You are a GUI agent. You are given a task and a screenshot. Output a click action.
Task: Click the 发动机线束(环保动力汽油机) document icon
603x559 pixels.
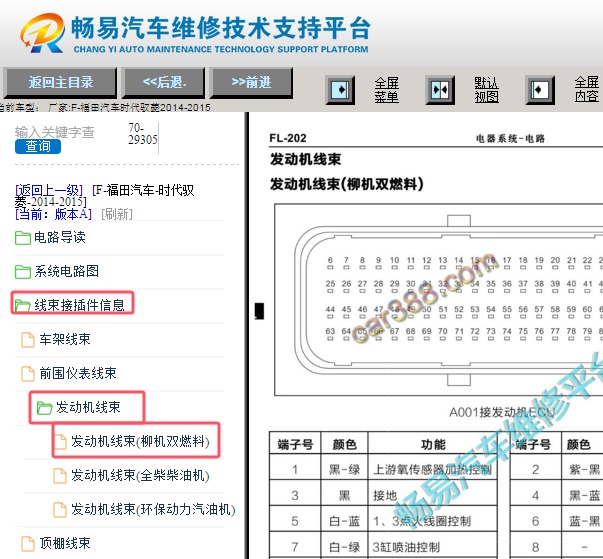click(60, 509)
